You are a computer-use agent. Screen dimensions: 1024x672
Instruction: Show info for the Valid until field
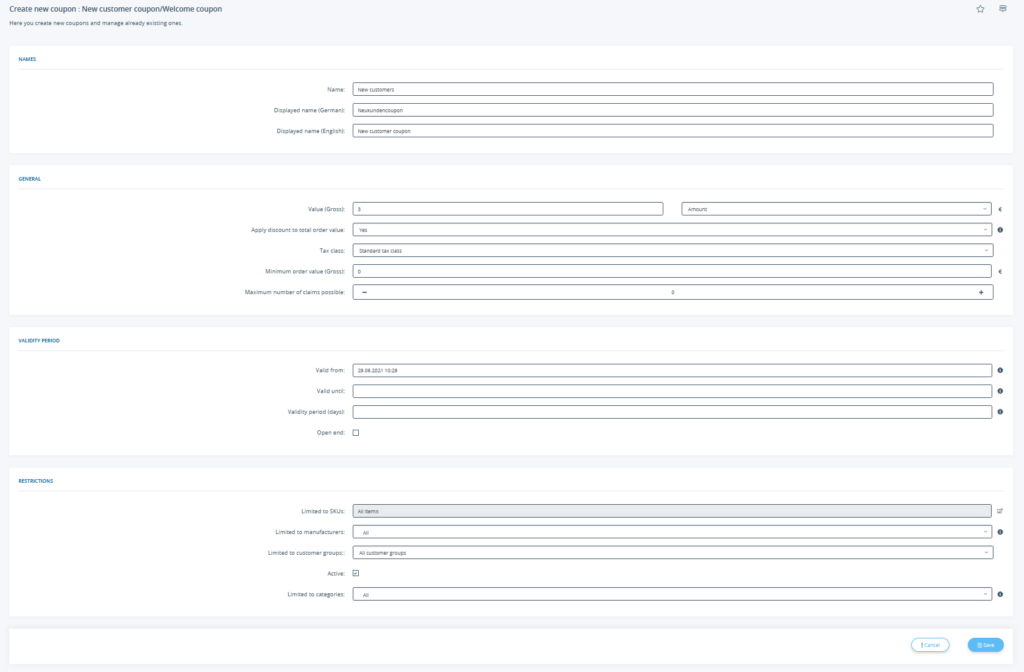1001,391
